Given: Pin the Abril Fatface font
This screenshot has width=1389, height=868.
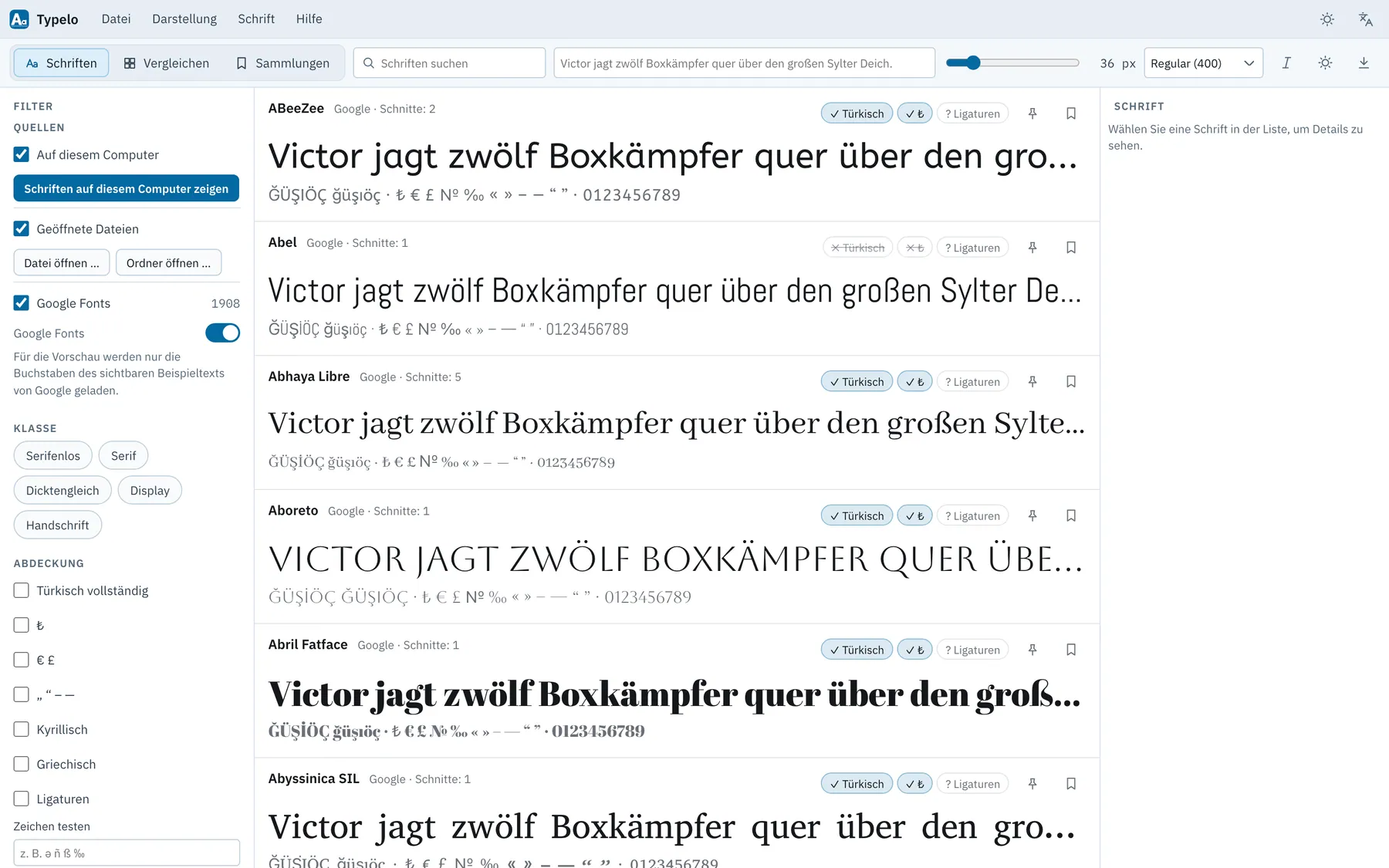Looking at the screenshot, I should coord(1032,650).
